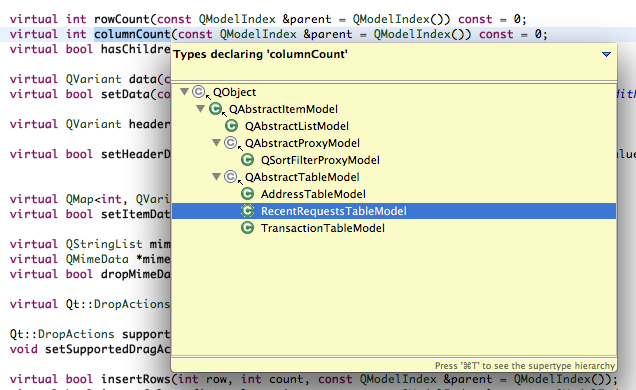
Task: Collapse the QAbstractTableModel tree node
Action: pos(217,177)
